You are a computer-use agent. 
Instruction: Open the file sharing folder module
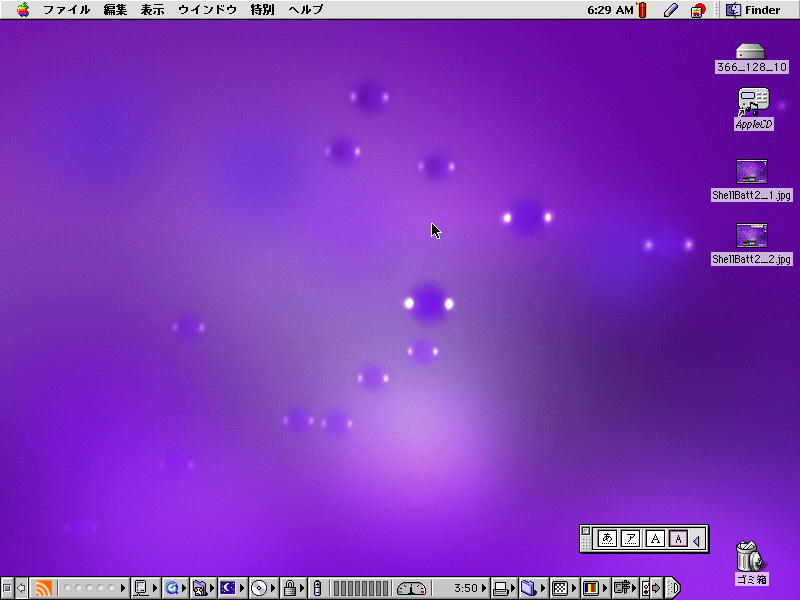[x=204, y=588]
